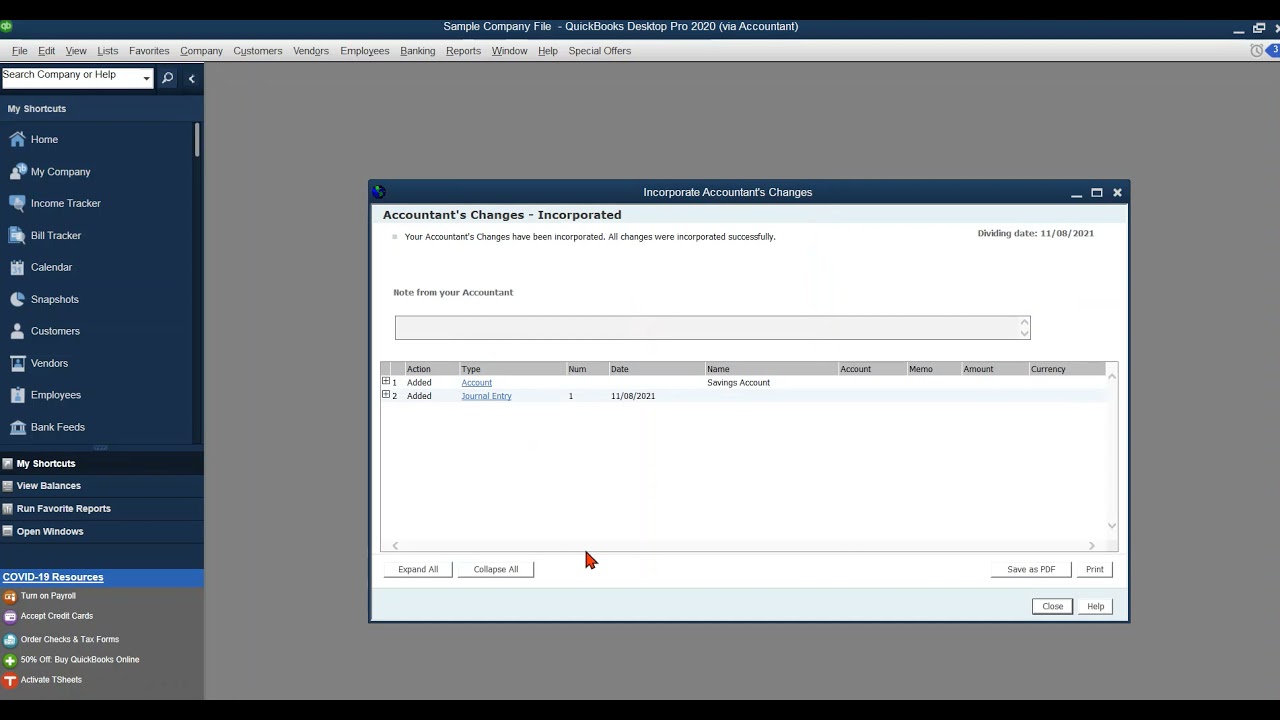Open the Edit menu
1280x720 pixels.
click(x=47, y=51)
